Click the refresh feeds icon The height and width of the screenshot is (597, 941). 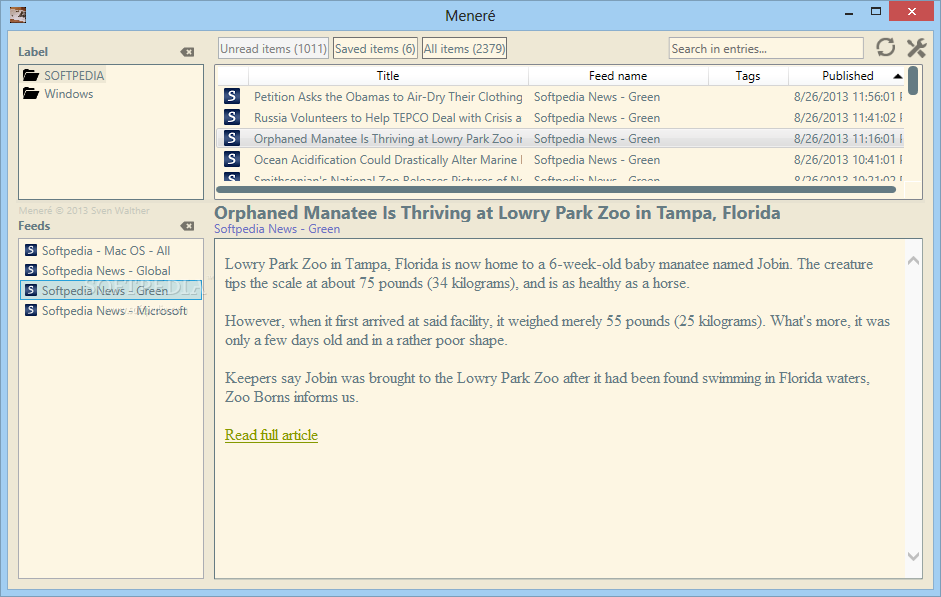[x=885, y=47]
